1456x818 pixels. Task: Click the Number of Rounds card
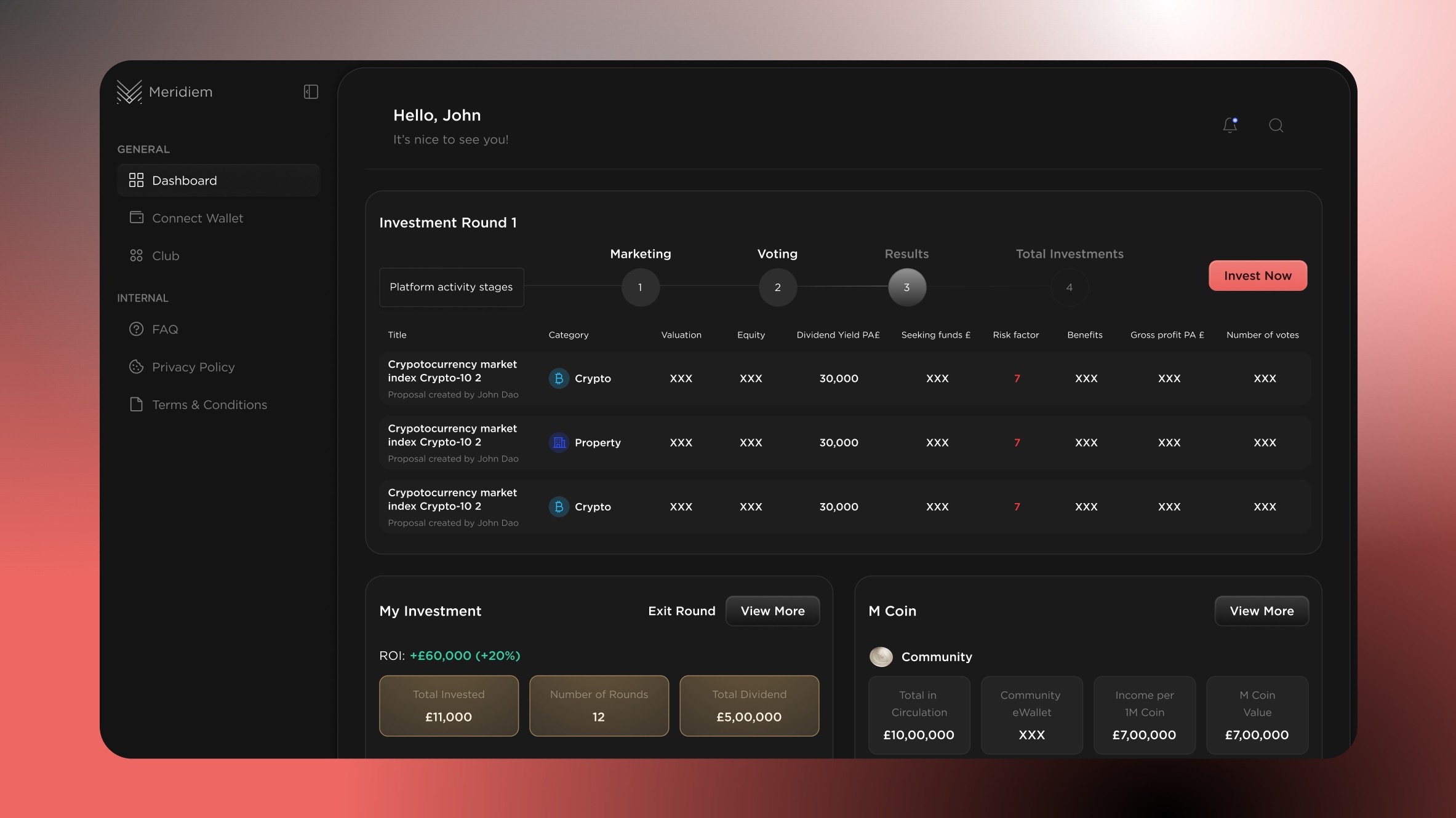[x=599, y=705]
